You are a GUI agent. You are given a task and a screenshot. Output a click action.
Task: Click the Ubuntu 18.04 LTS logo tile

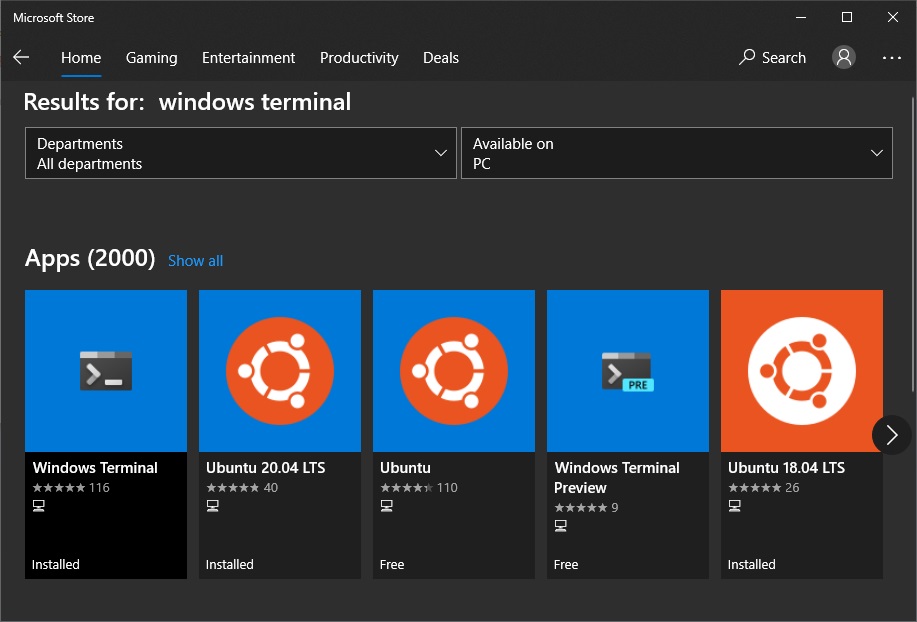[x=802, y=371]
